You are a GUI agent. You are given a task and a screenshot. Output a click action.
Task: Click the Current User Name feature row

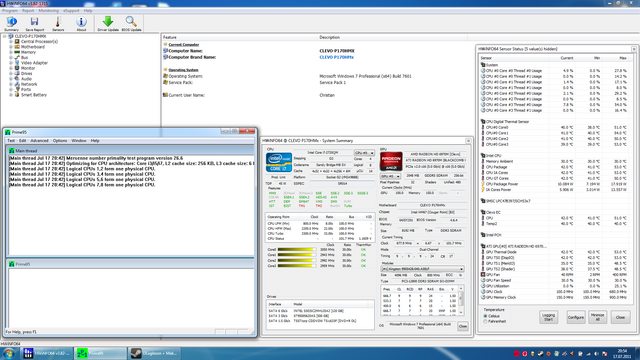click(187, 95)
